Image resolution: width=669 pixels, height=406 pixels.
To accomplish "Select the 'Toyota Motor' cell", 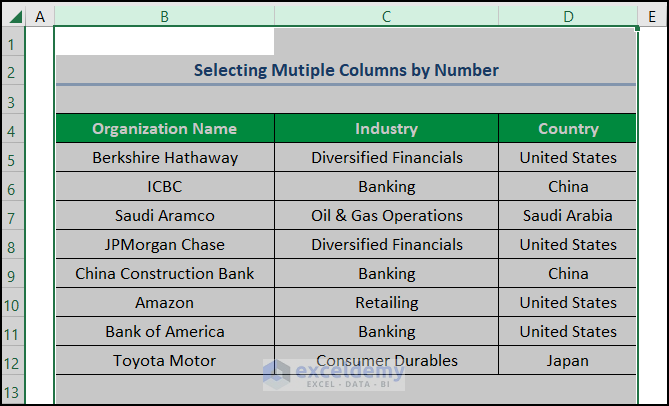I will point(164,361).
